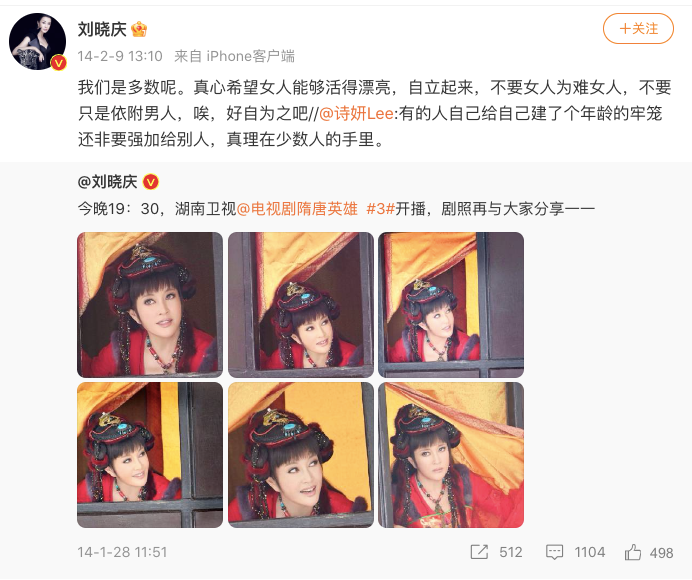The width and height of the screenshot is (692, 580).
Task: Open the #3# hashtag topic
Action: tap(380, 208)
